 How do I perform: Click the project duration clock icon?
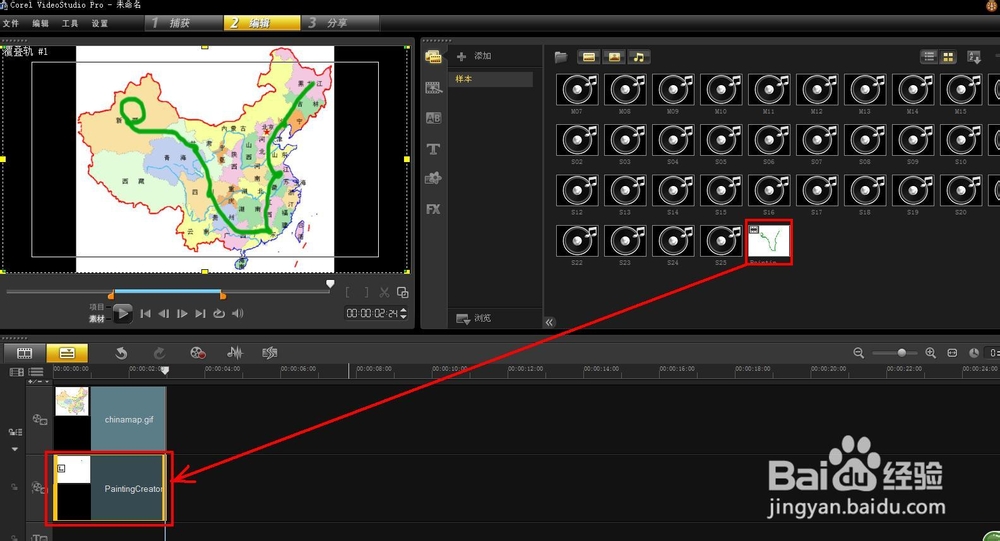(x=973, y=353)
